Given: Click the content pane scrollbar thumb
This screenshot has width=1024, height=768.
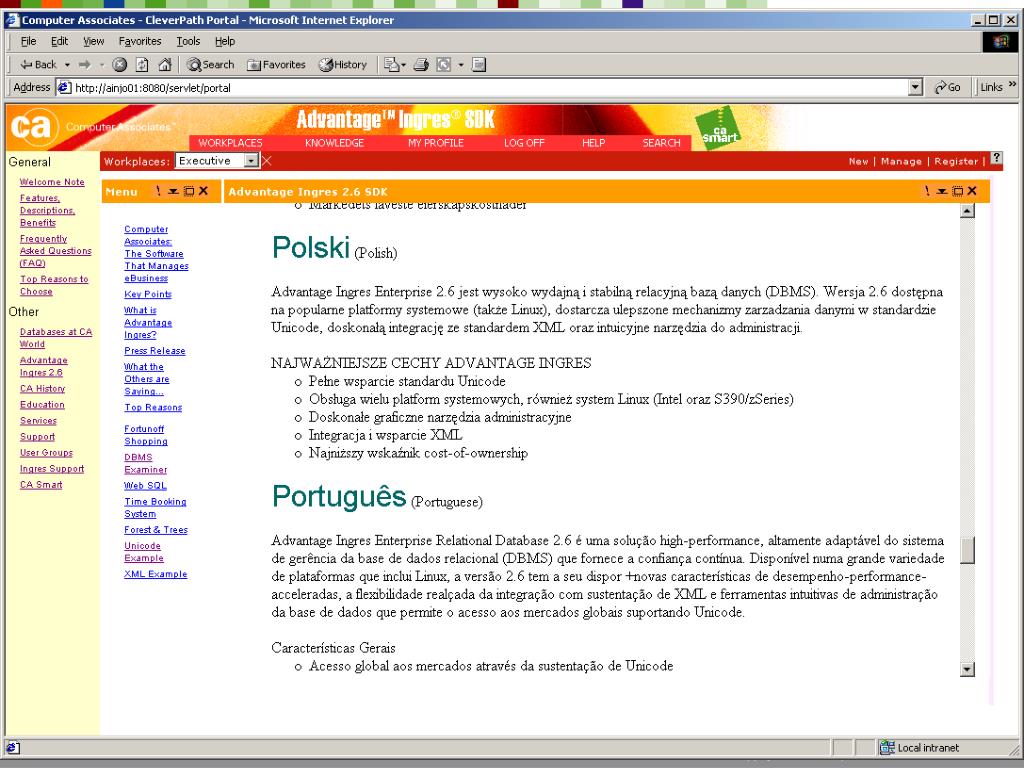Looking at the screenshot, I should coord(967,550).
